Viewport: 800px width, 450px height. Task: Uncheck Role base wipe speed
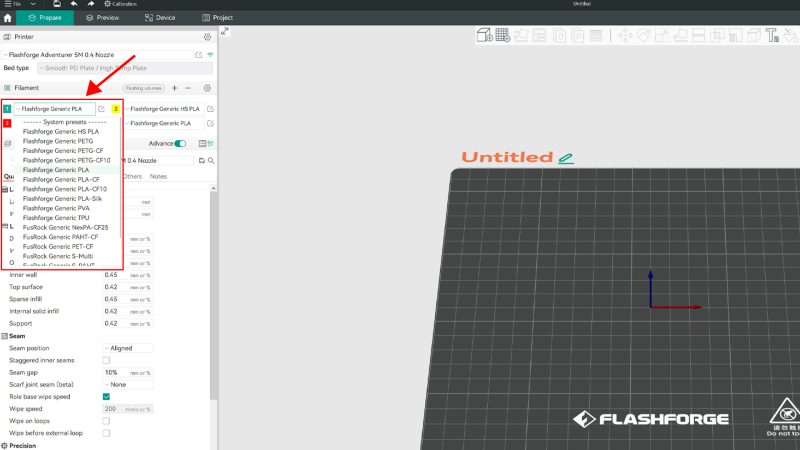coord(106,396)
